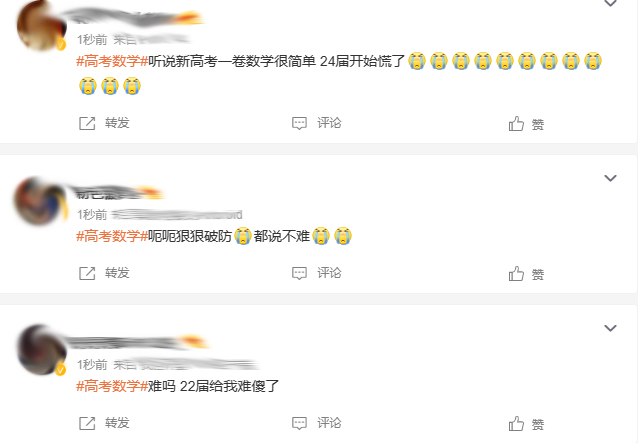Expand the chevron menu on the third post
Image resolution: width=638 pixels, height=443 pixels.
click(x=610, y=328)
